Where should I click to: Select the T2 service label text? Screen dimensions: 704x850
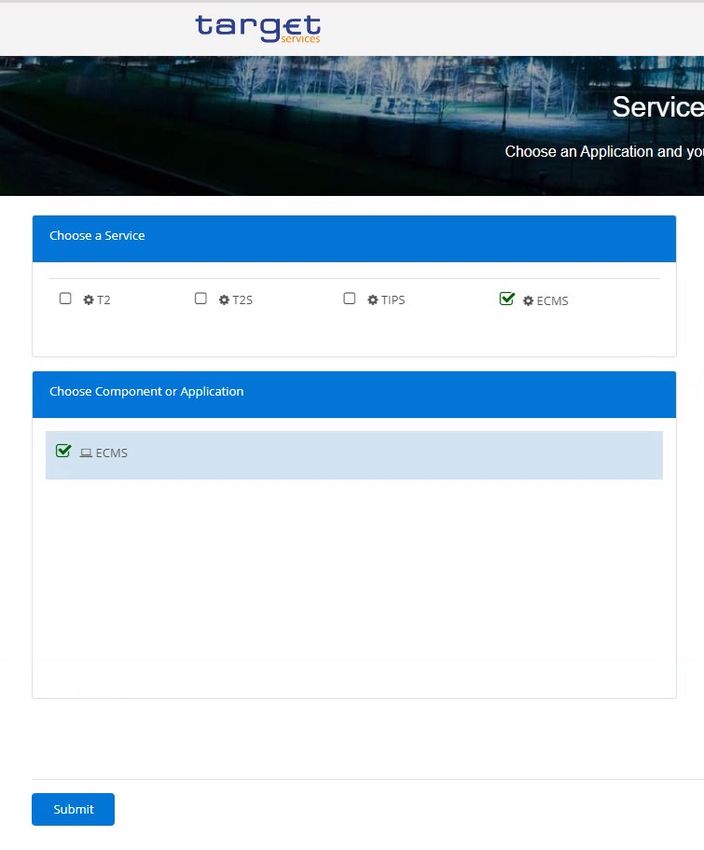tap(104, 300)
